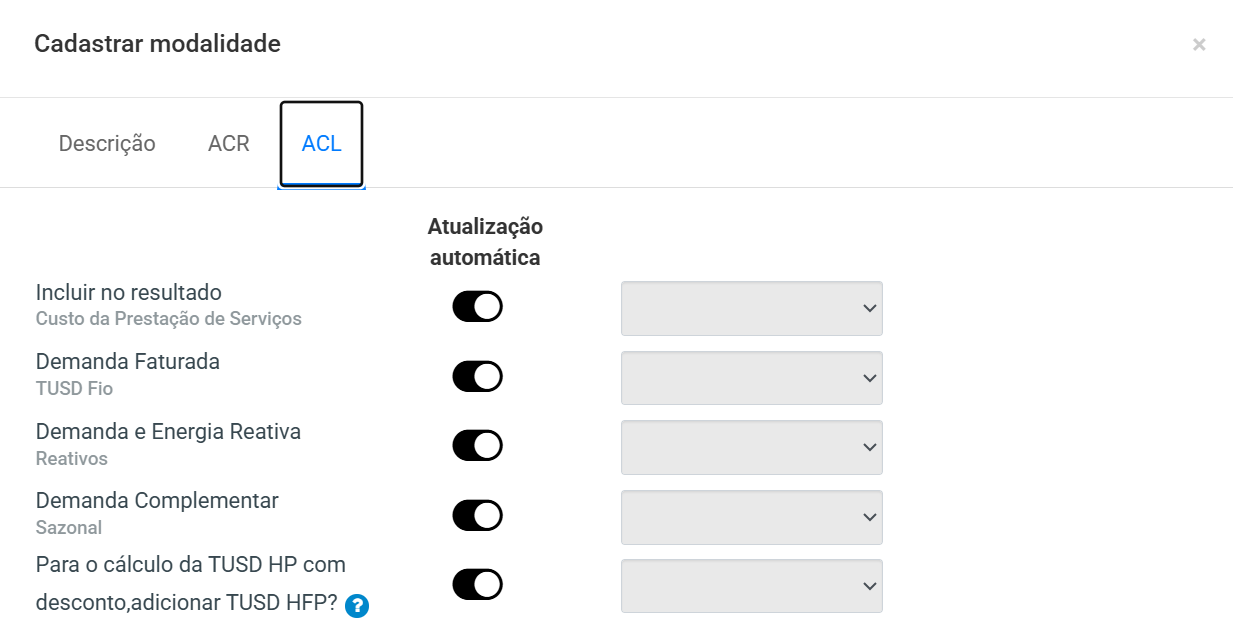Toggle automatic update for Demanda Faturada

(477, 377)
